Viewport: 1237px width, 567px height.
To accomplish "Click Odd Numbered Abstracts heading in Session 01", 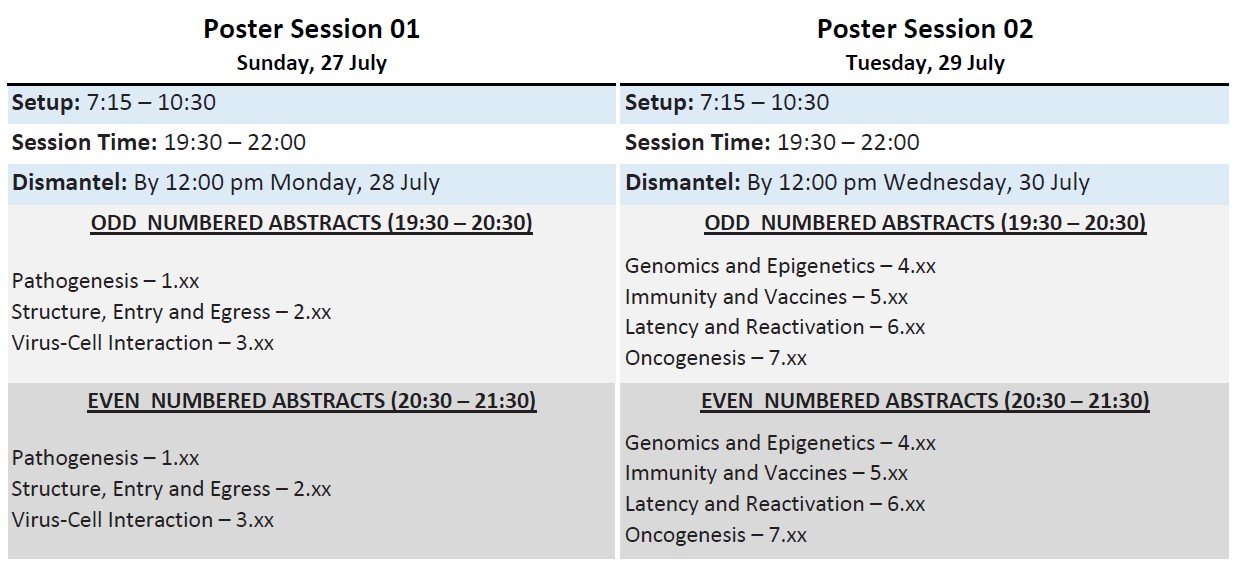I will 312,223.
